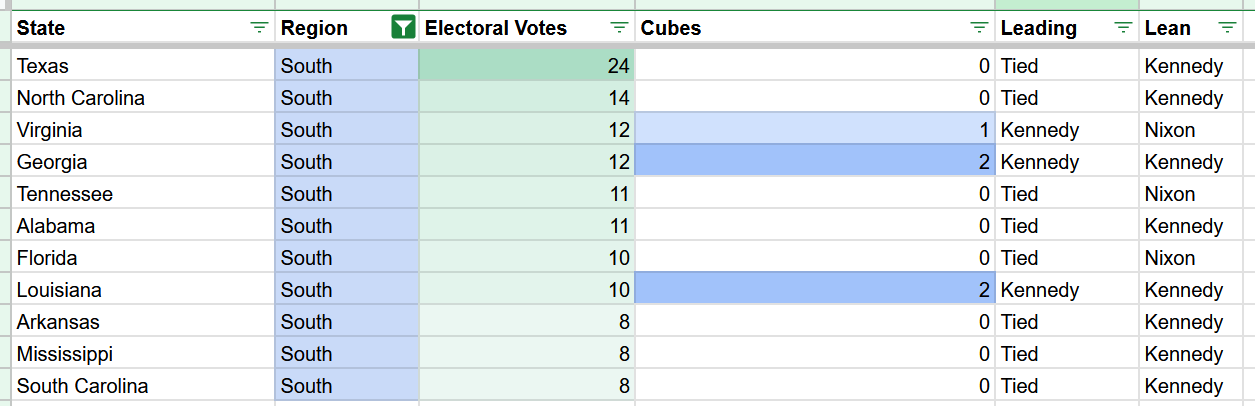Click Mississippi's Electoral Votes cell
1255x406 pixels.
[526, 354]
